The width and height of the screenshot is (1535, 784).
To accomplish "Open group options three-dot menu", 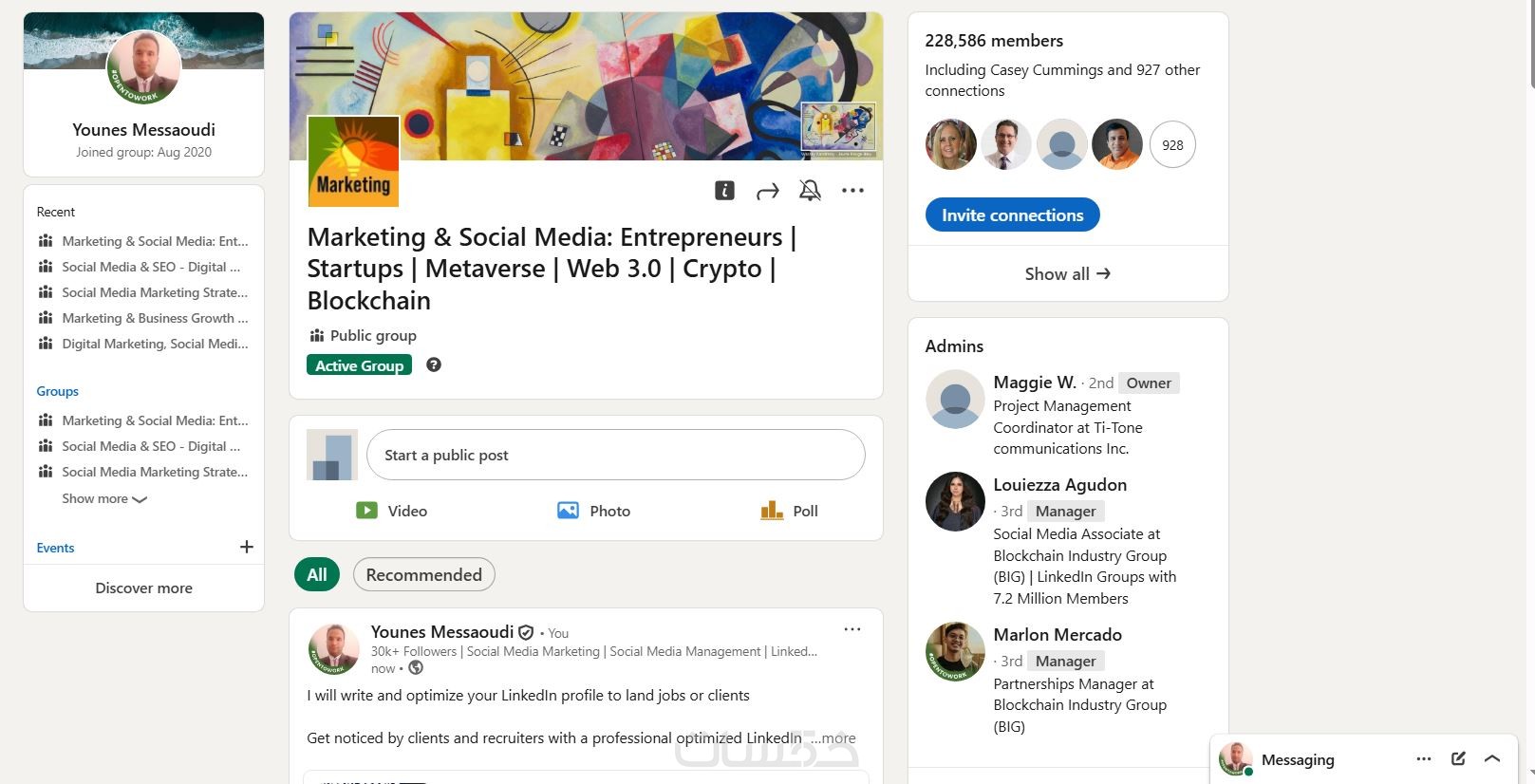I will [852, 191].
